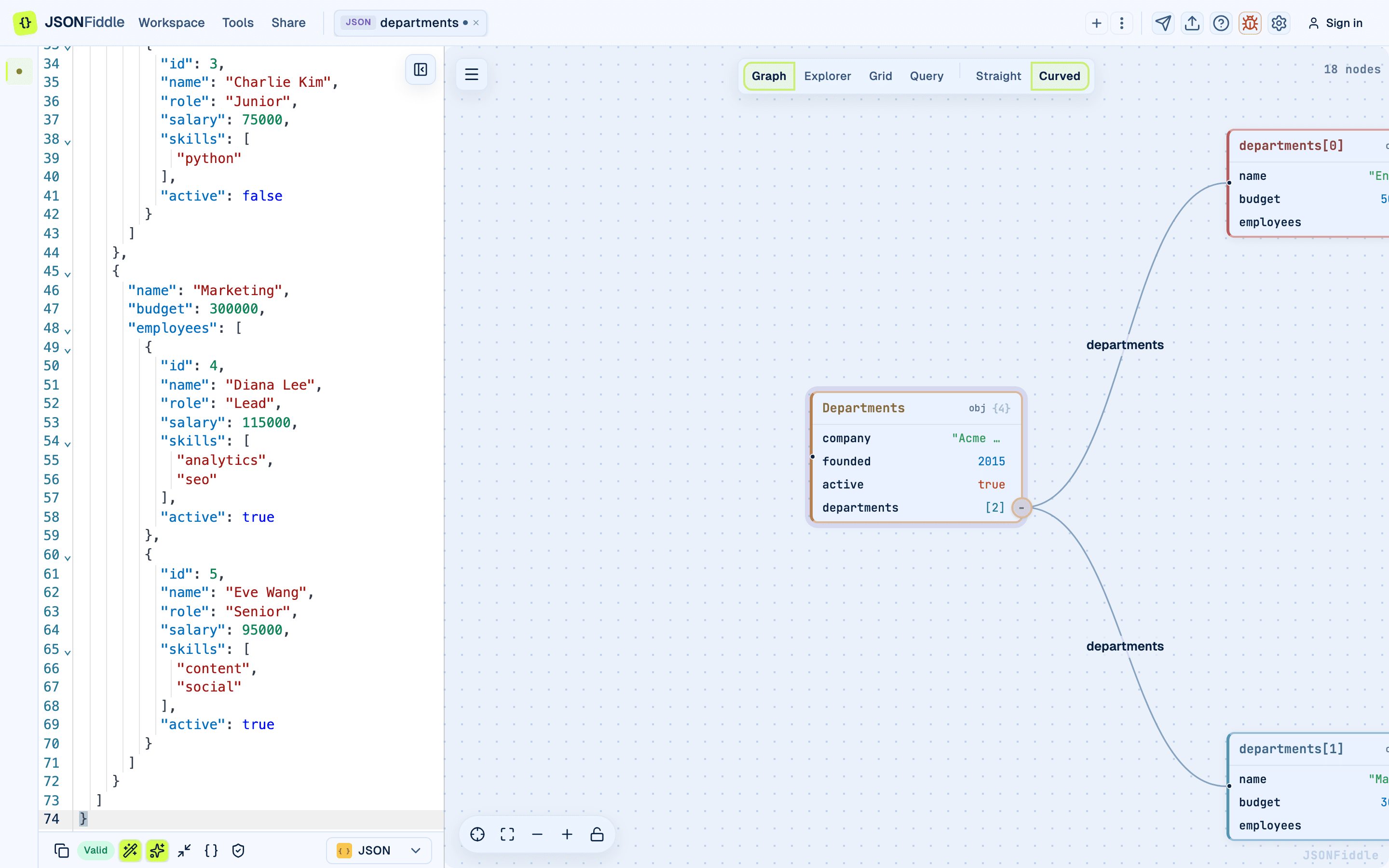Image resolution: width=1389 pixels, height=868 pixels.
Task: Center the graph with crosshair icon
Action: 477,834
